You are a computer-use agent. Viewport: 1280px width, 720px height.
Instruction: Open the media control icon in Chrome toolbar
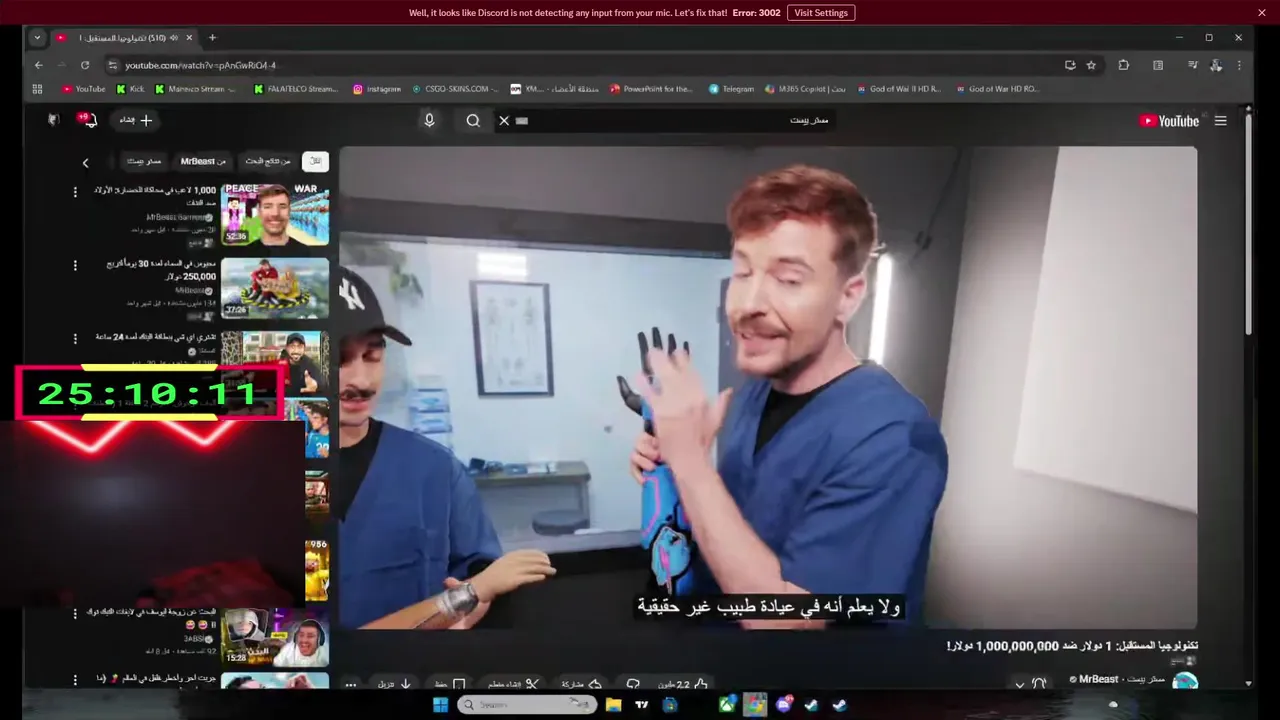click(x=1192, y=65)
